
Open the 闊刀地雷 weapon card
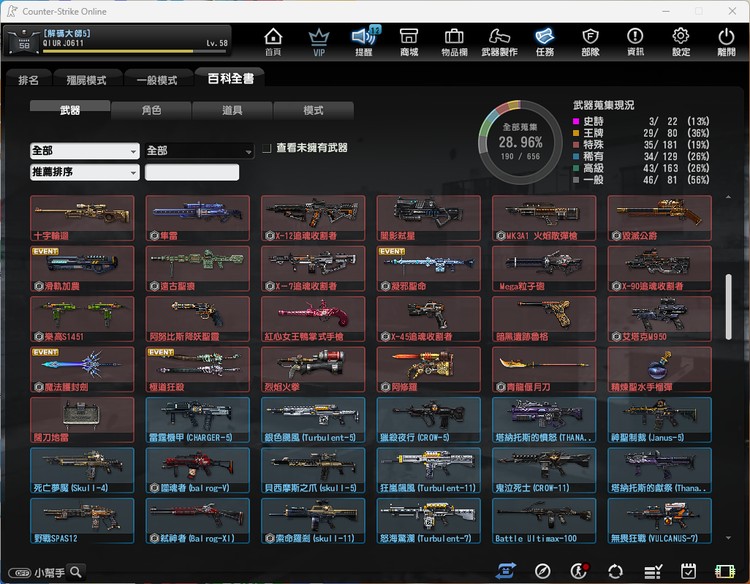[x=82, y=419]
